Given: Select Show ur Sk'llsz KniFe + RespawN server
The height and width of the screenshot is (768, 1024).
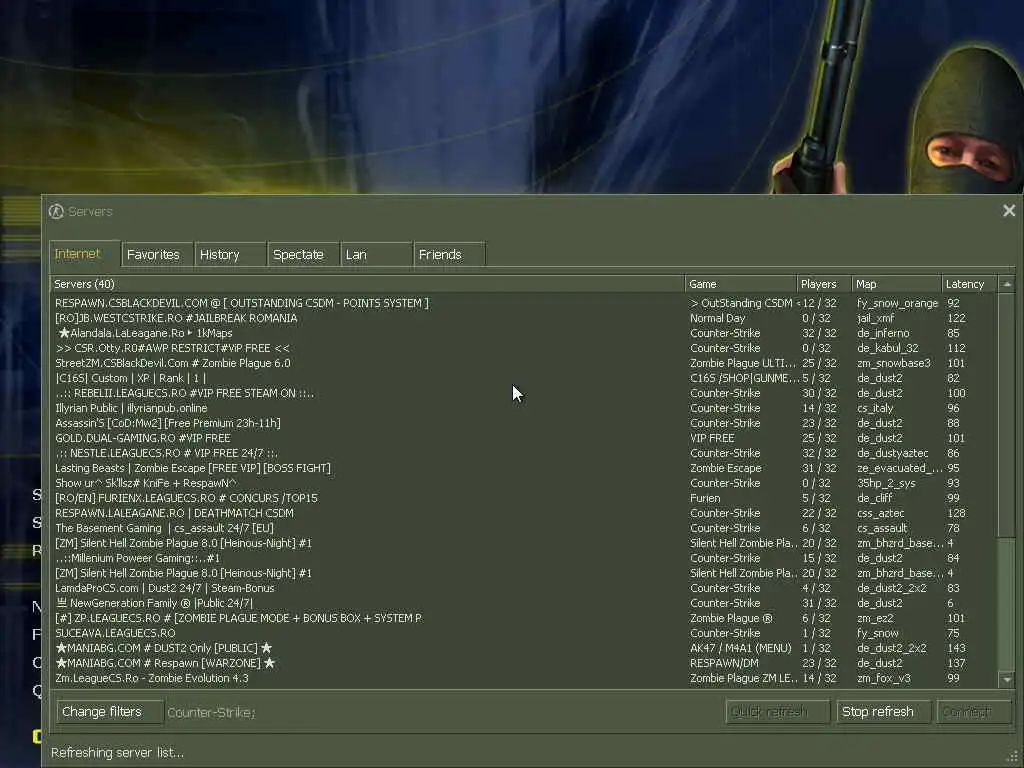Looking at the screenshot, I should (x=526, y=483).
